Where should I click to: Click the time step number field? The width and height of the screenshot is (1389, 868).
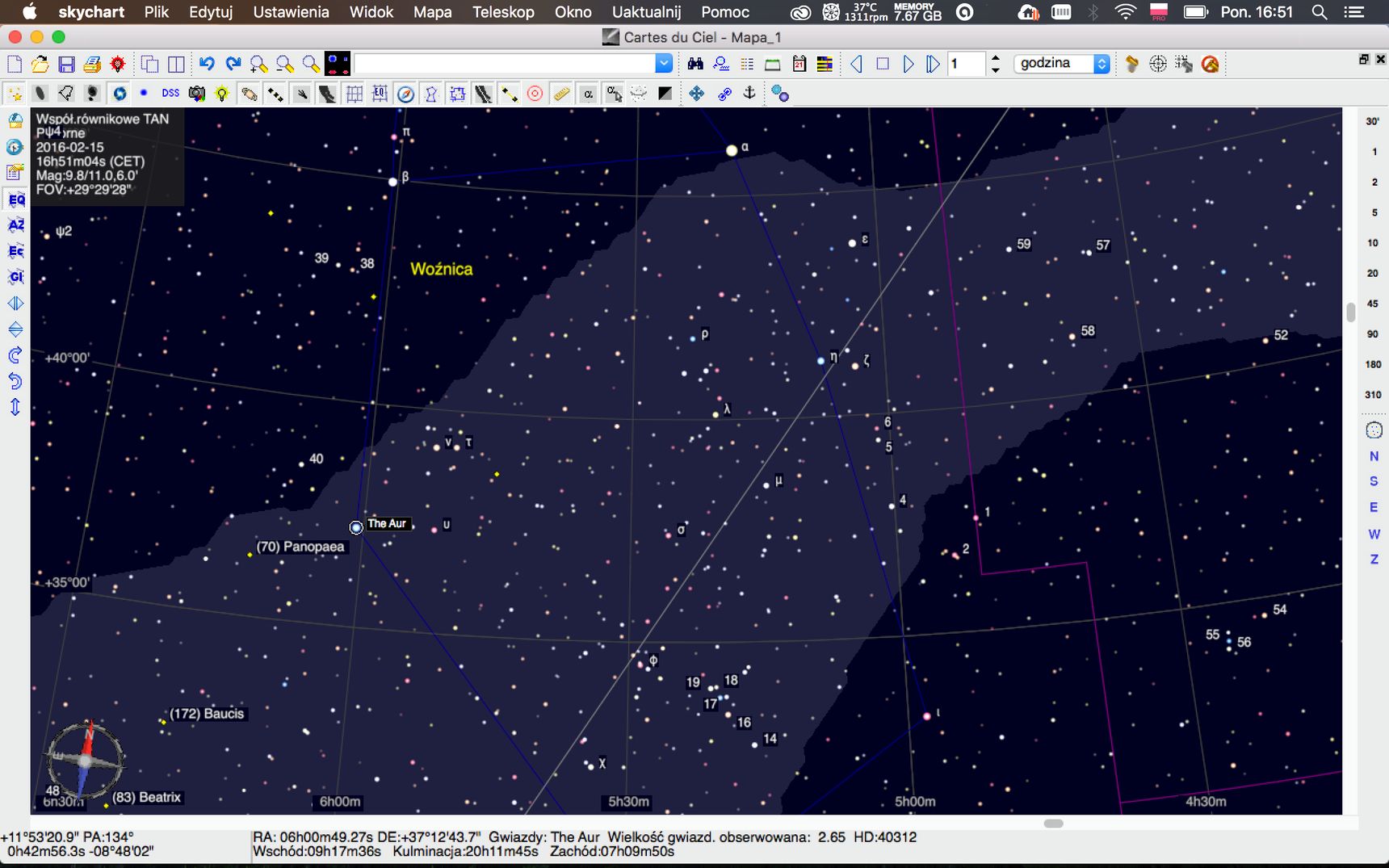(967, 64)
